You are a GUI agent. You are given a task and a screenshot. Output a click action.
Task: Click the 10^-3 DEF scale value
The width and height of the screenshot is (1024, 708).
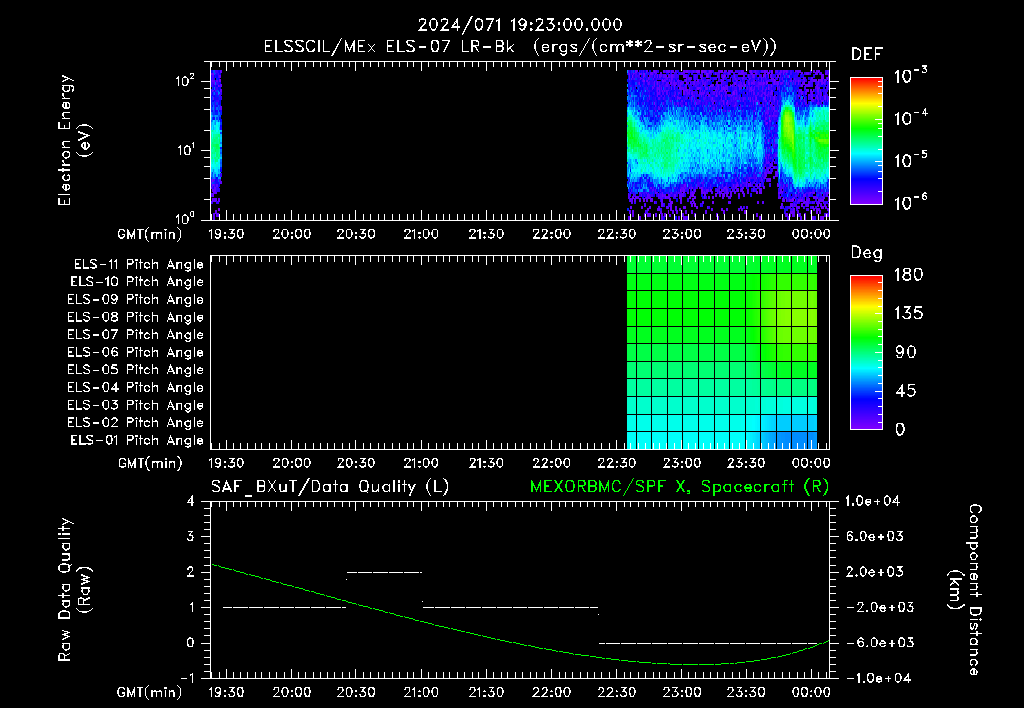pyautogui.click(x=910, y=75)
